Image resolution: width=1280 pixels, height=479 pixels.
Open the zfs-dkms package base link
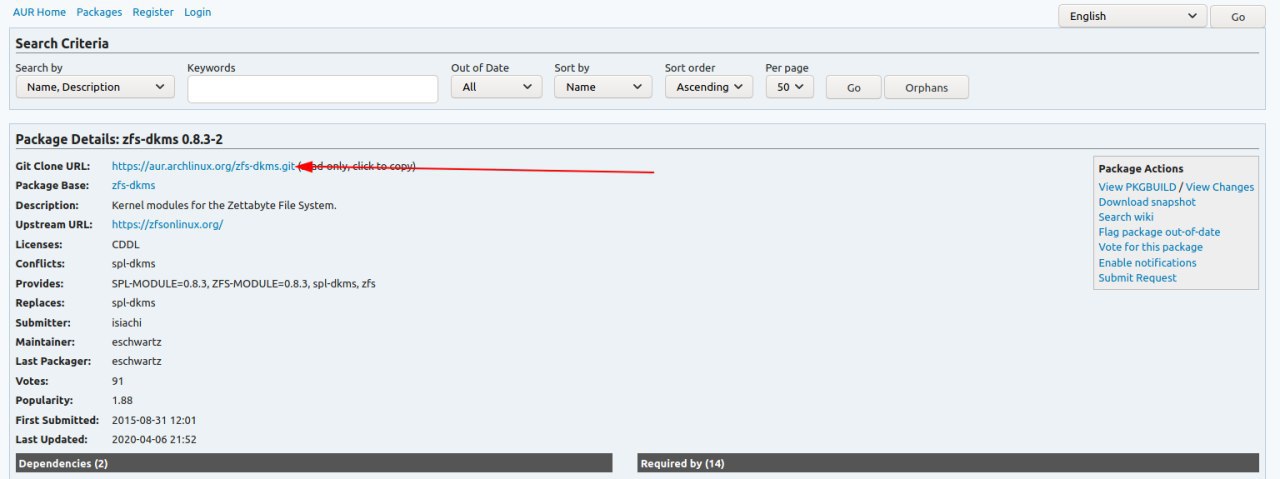click(x=133, y=186)
